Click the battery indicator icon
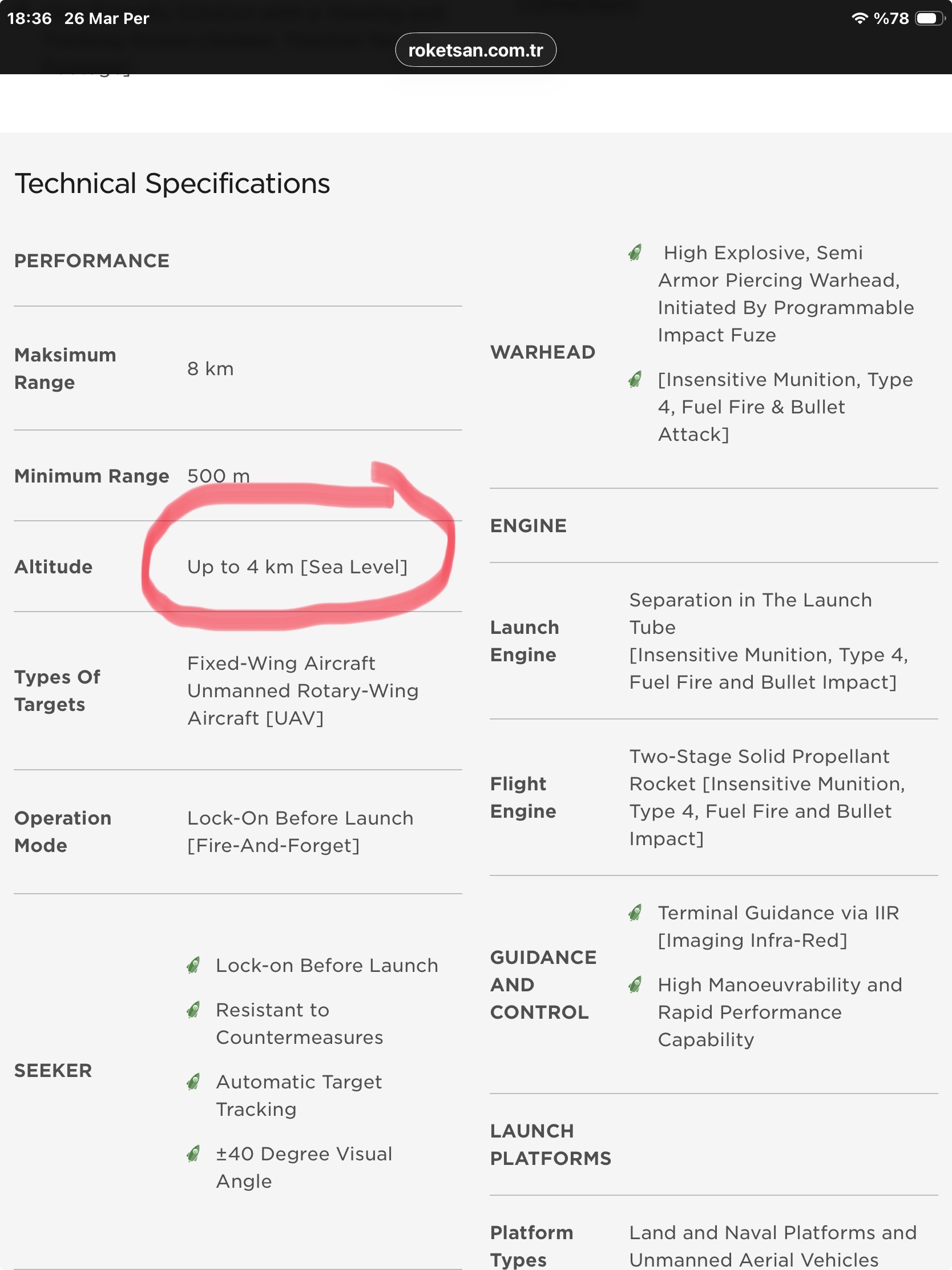Image resolution: width=952 pixels, height=1270 pixels. (x=930, y=18)
